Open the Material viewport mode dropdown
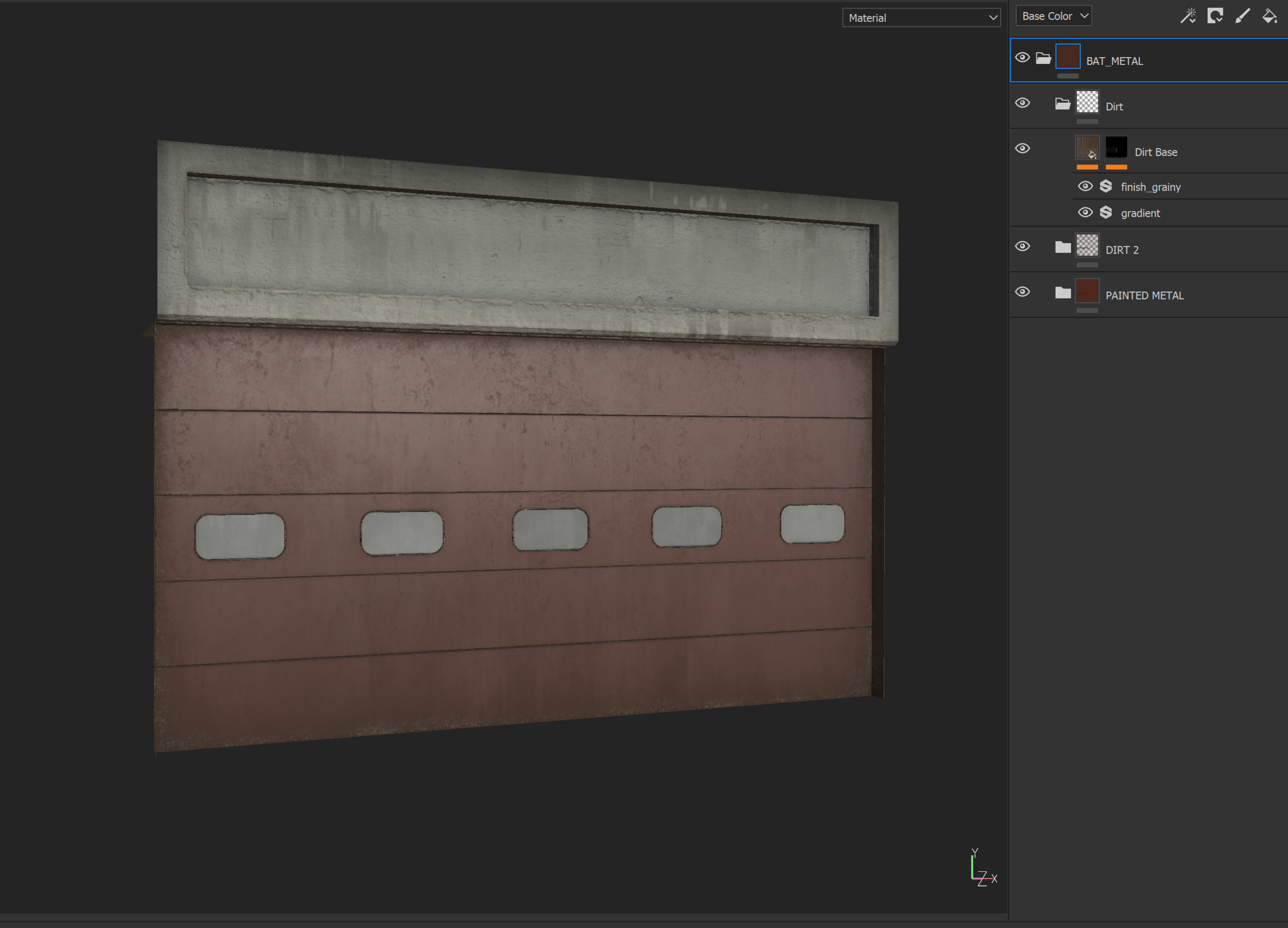Screen dimensions: 1288x928 (921, 18)
